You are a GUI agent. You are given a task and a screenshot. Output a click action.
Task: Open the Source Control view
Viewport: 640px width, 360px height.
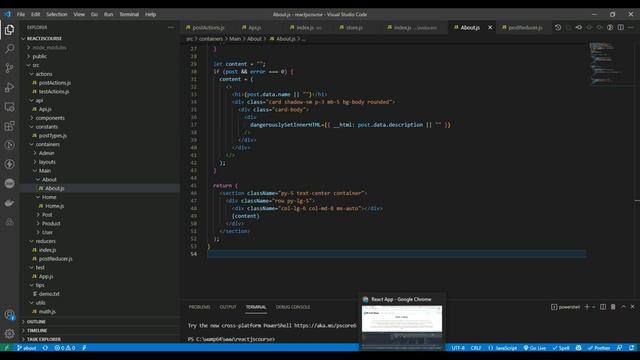coord(9,68)
